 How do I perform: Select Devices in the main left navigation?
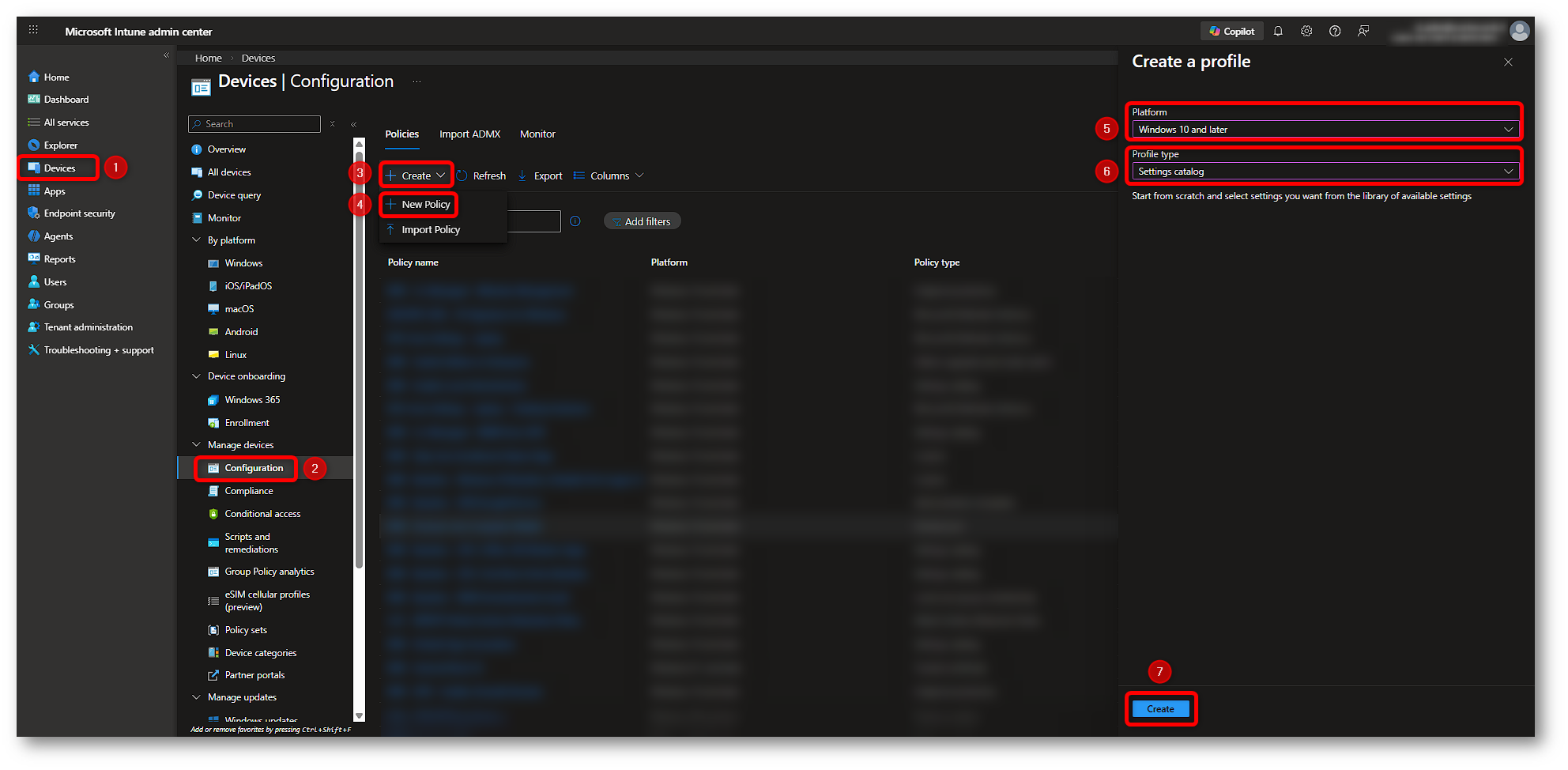point(58,168)
